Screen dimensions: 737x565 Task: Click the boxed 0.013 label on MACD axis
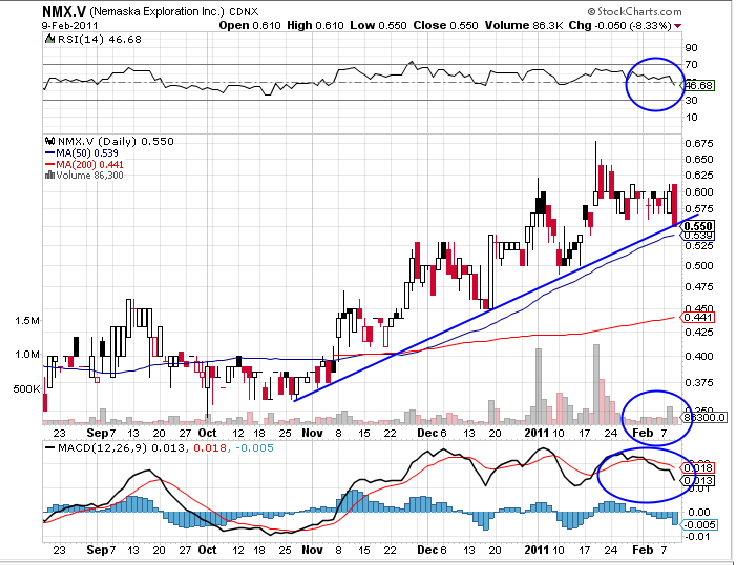(x=699, y=481)
